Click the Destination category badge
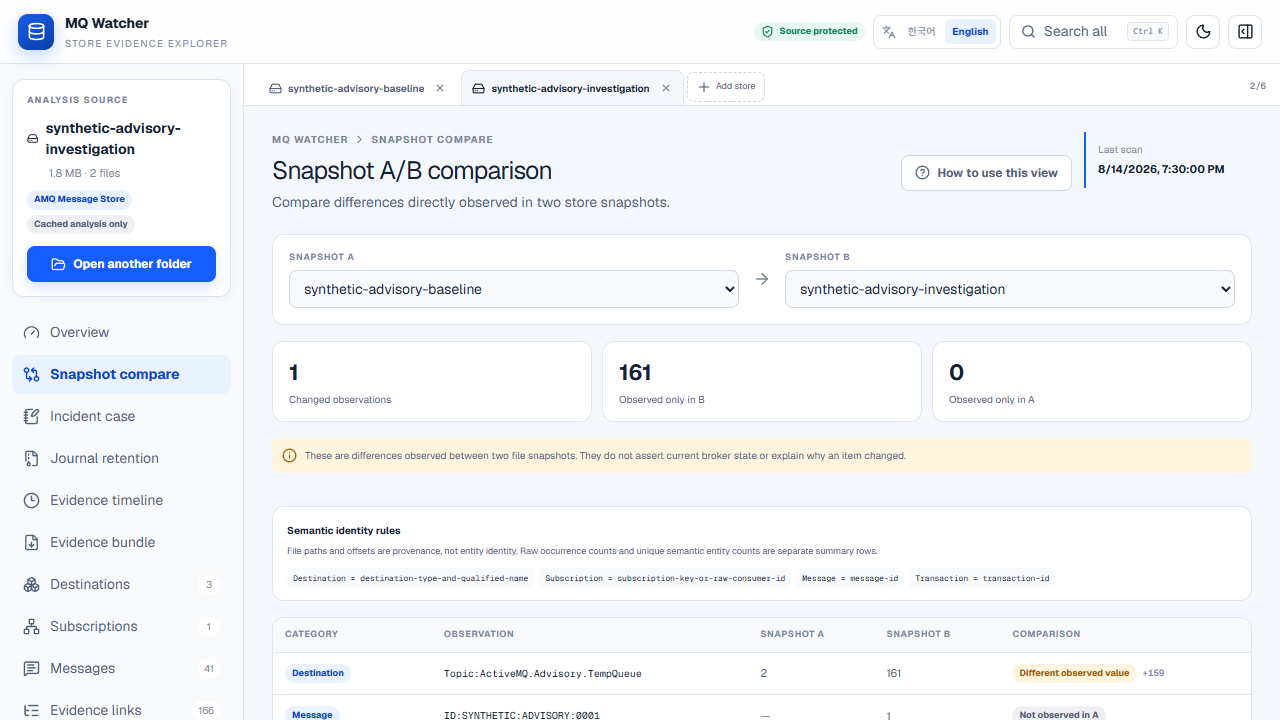This screenshot has width=1280, height=720. click(318, 673)
